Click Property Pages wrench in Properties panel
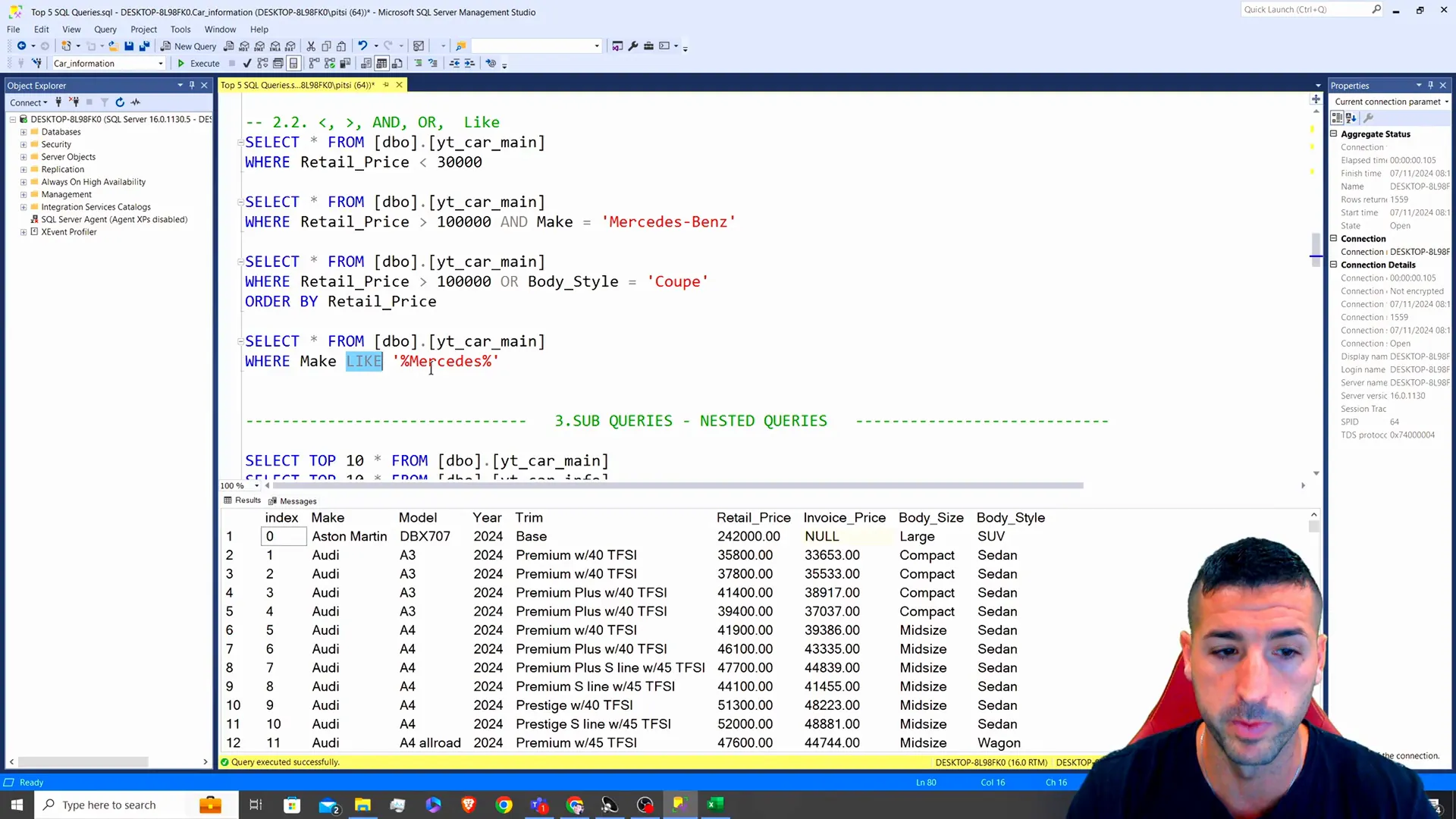The height and width of the screenshot is (819, 1456). coord(1369,118)
